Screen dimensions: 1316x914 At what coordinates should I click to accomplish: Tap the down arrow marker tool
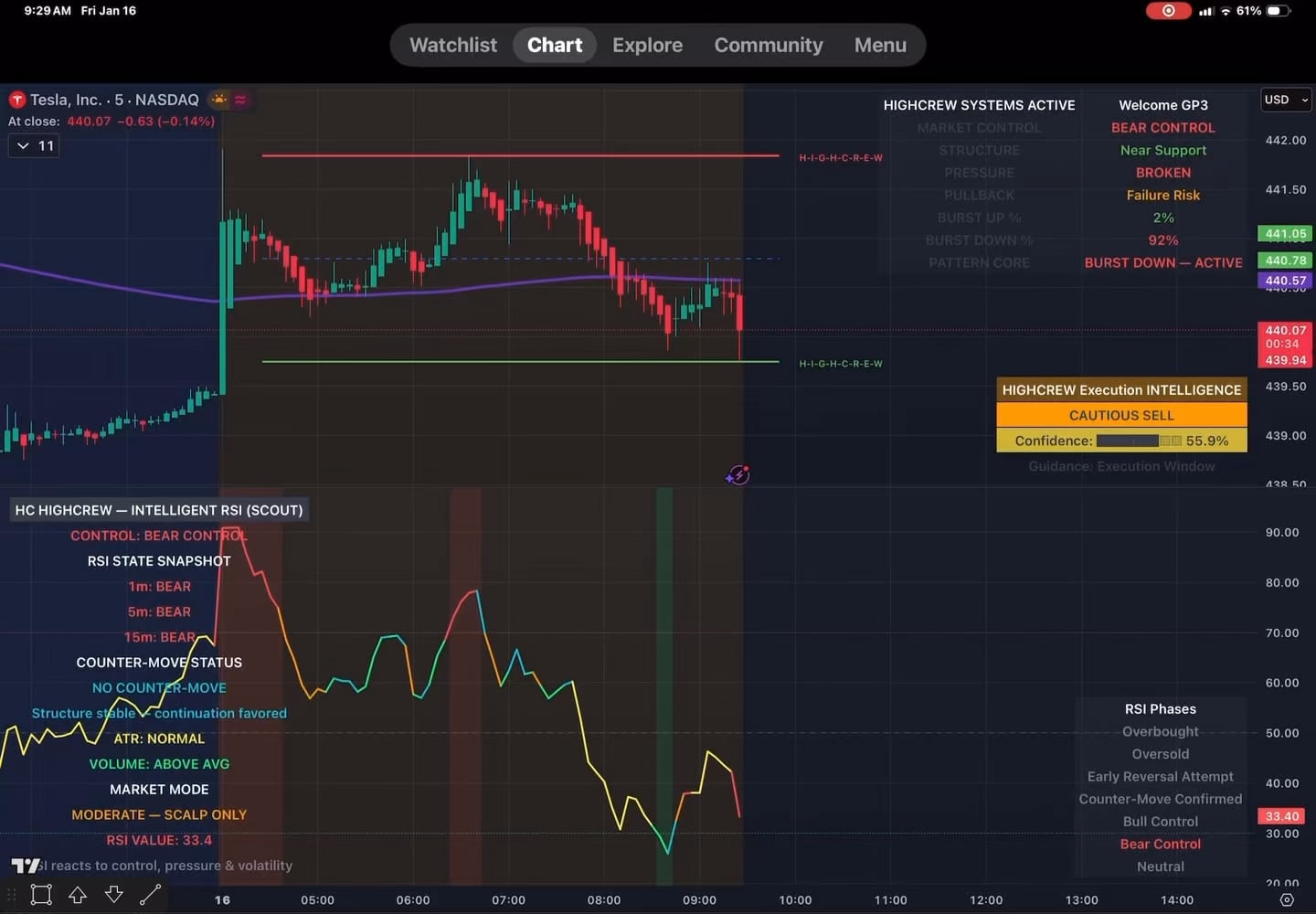(114, 895)
